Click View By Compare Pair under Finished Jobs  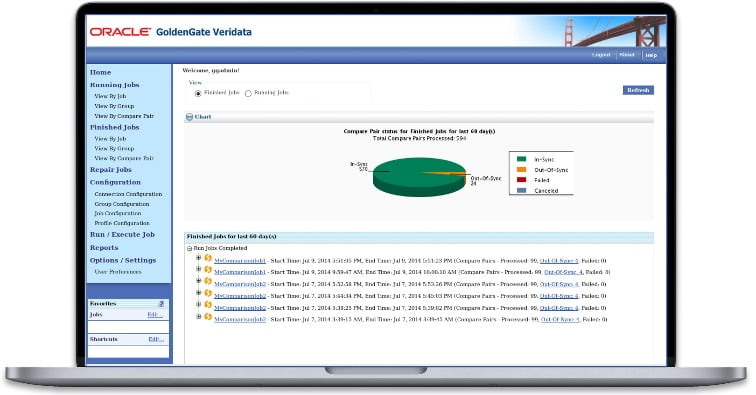[124, 158]
